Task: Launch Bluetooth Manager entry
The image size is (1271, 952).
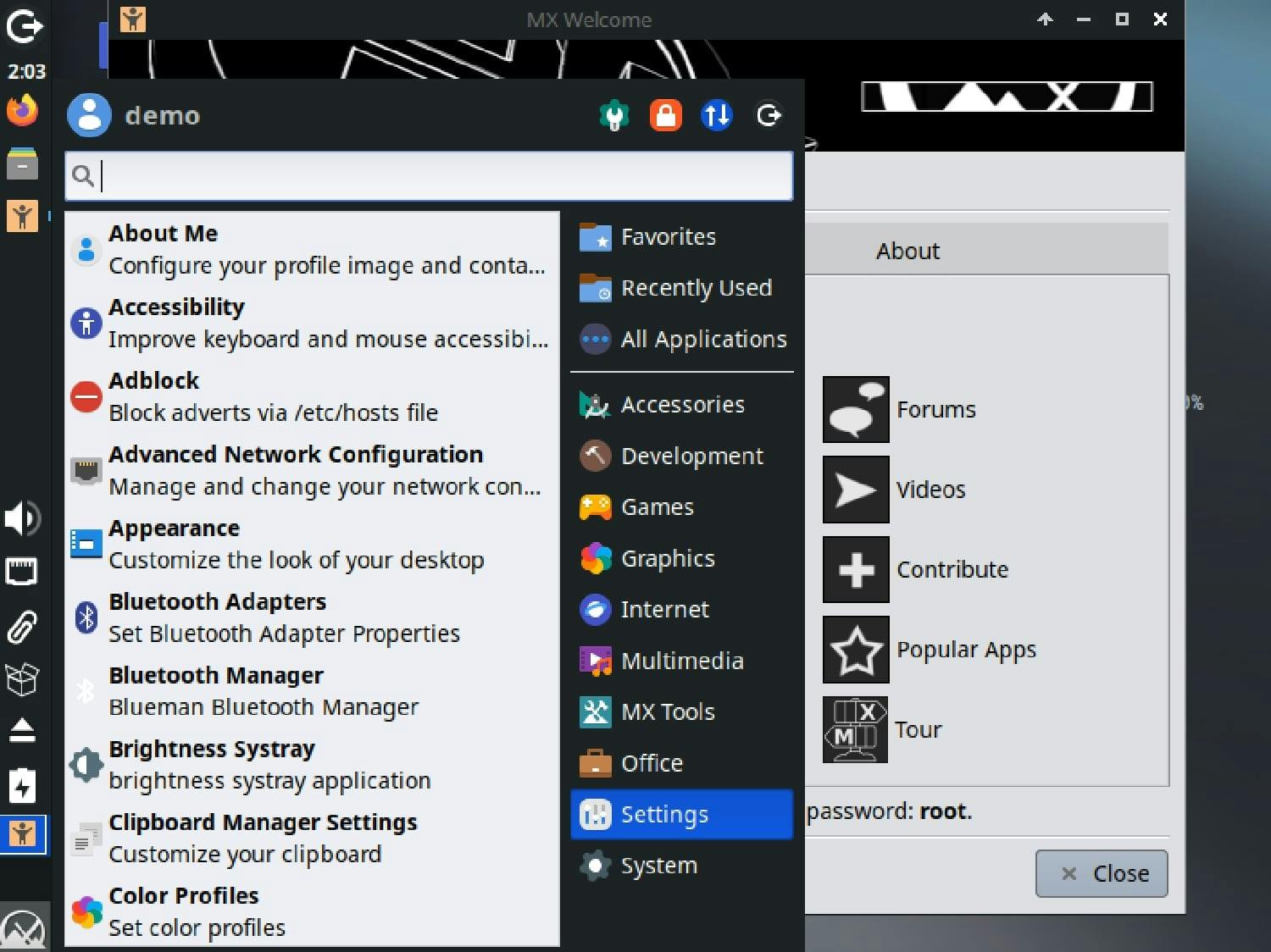Action: [312, 691]
